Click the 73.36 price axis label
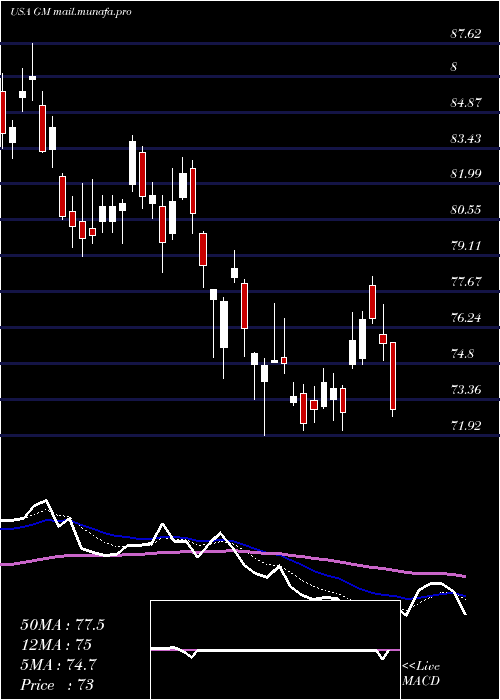This screenshot has width=500, height=700. (x=466, y=390)
